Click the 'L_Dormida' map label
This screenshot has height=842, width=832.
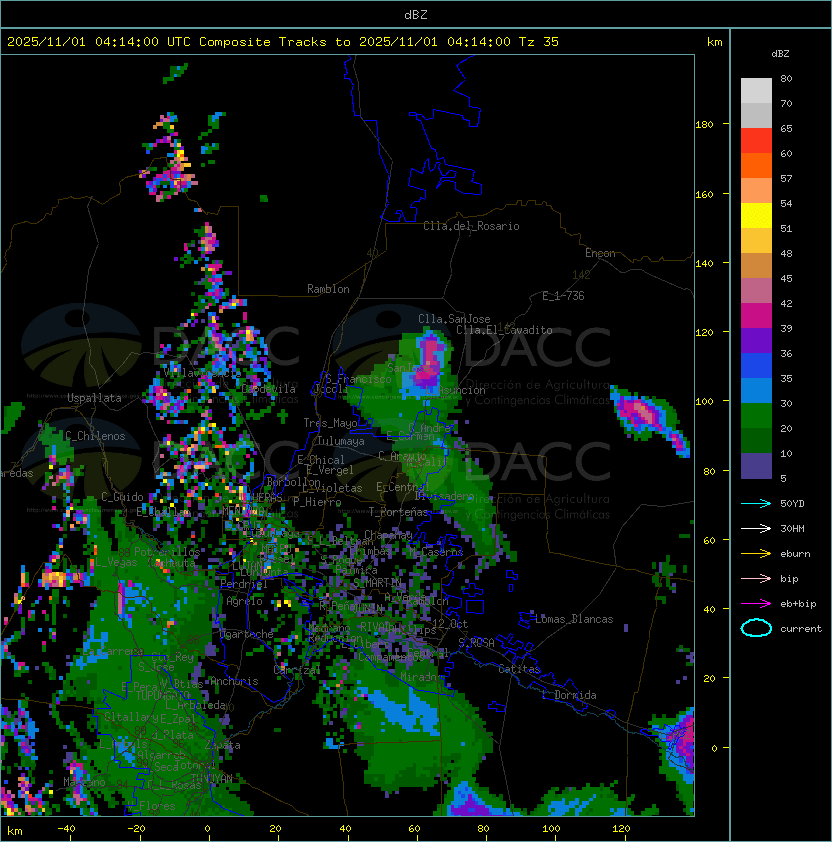569,695
